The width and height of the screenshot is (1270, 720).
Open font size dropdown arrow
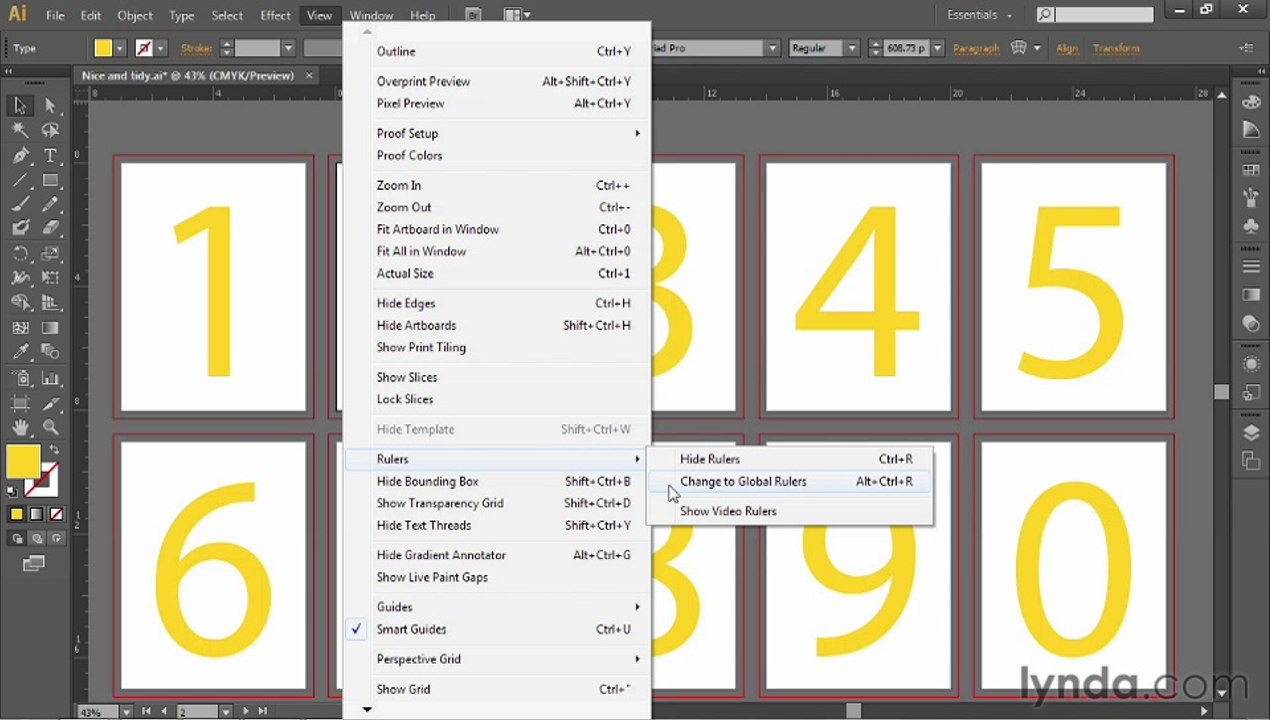click(x=938, y=48)
